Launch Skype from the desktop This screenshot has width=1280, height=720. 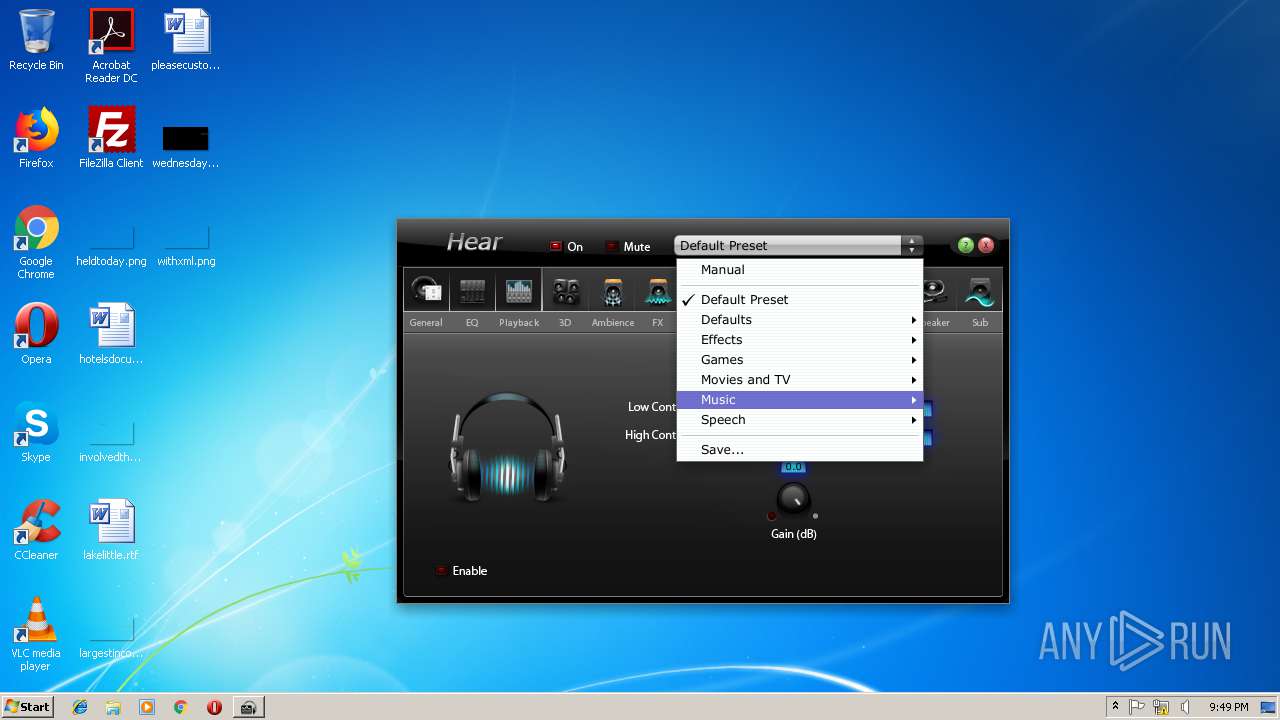tap(36, 432)
